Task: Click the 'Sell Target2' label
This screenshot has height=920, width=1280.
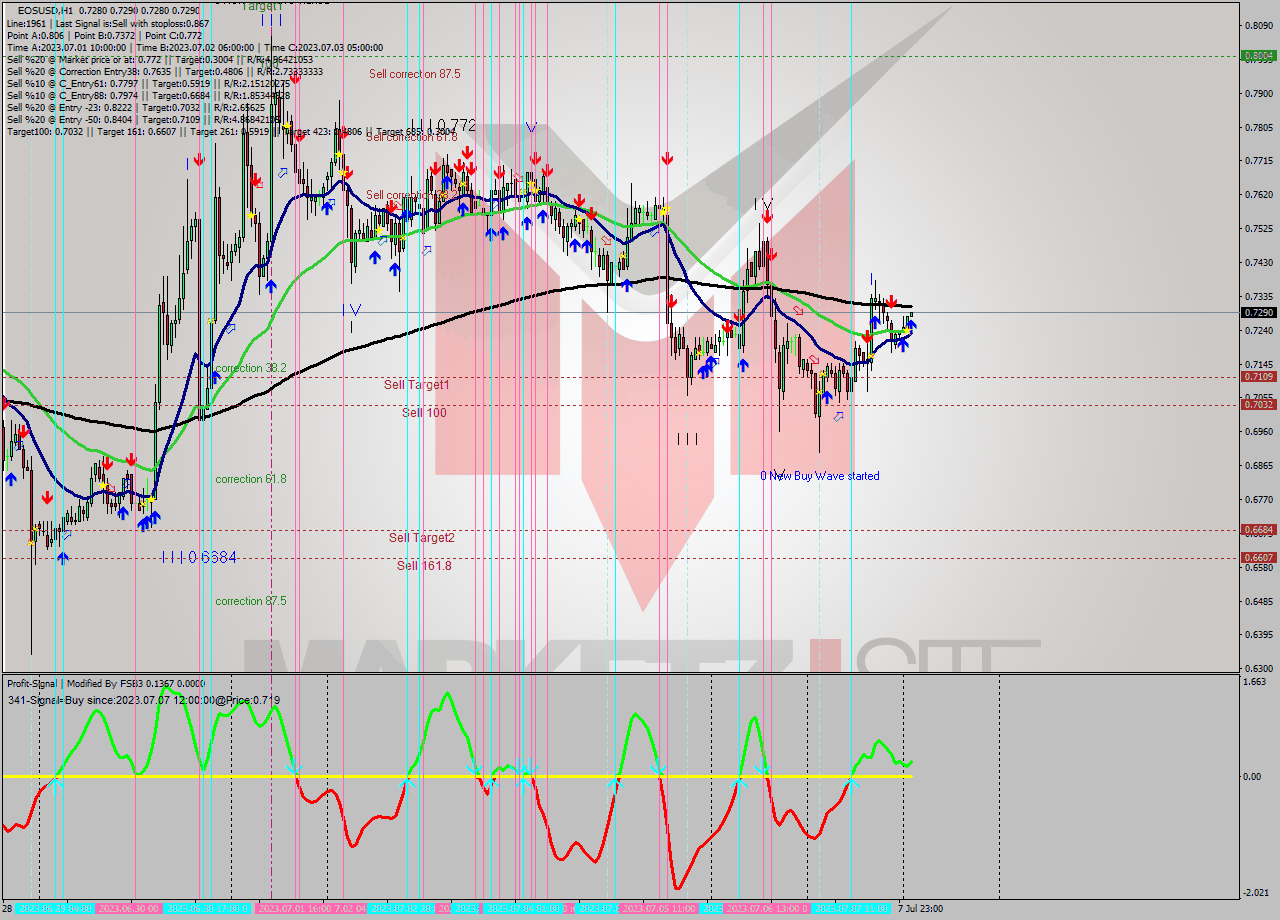Action: [422, 538]
